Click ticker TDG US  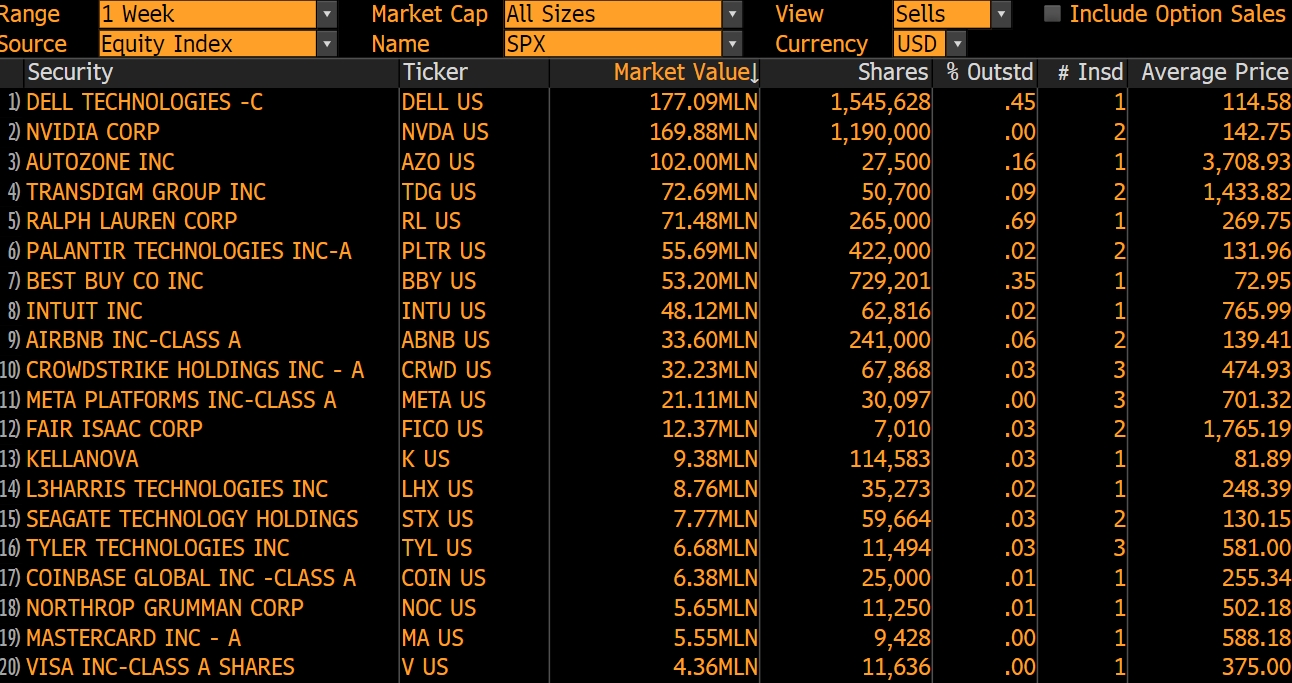[x=438, y=191]
